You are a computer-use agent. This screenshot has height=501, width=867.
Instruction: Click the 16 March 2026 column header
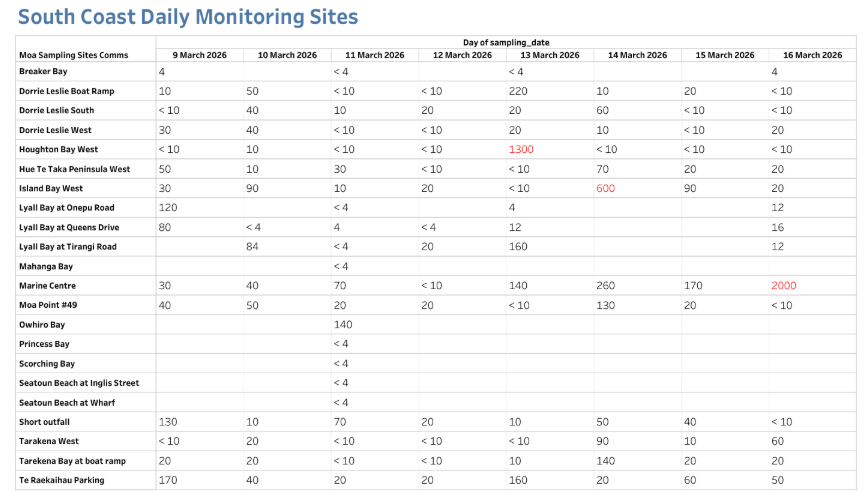point(812,55)
